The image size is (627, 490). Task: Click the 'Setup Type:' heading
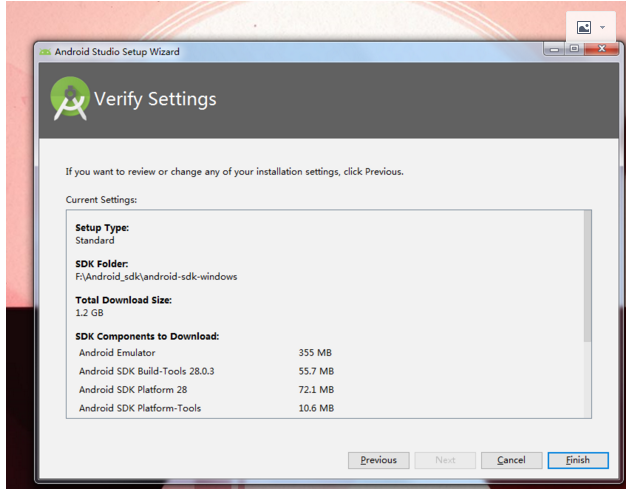tap(102, 228)
